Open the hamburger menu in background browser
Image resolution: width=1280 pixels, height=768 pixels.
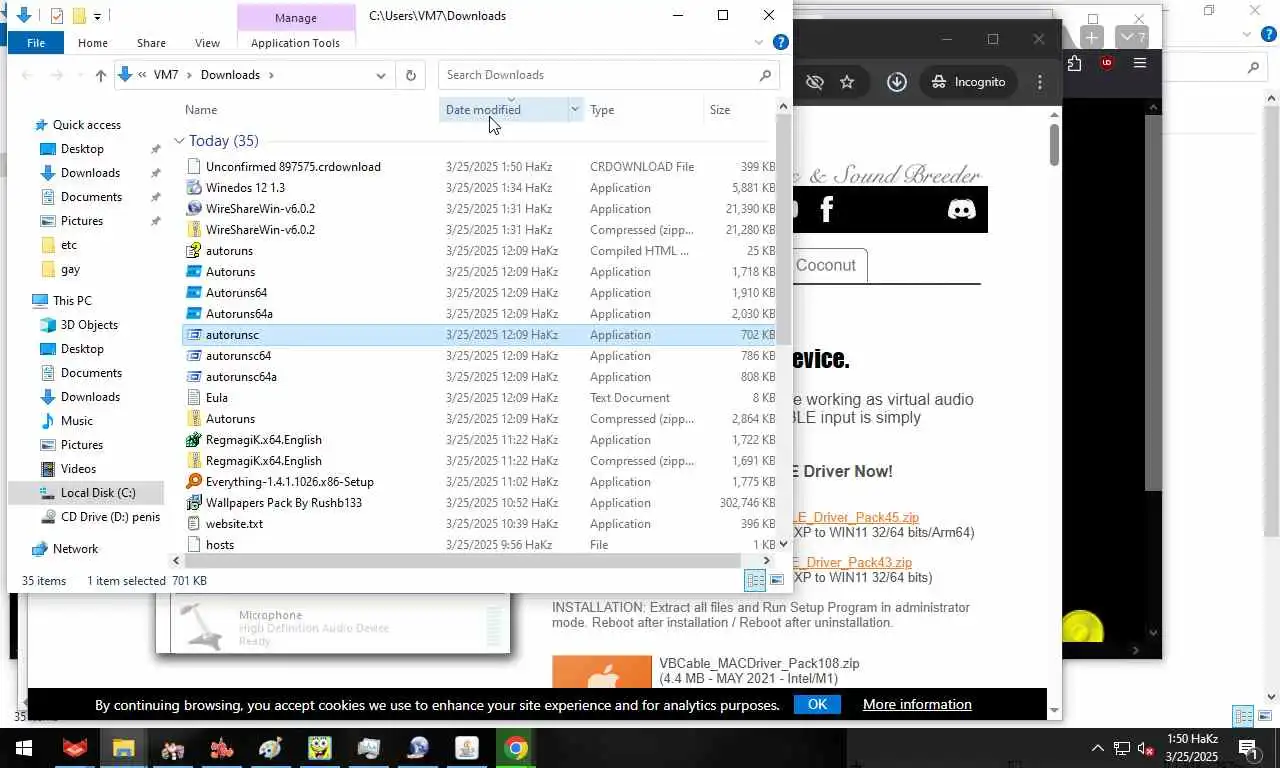[x=1139, y=63]
